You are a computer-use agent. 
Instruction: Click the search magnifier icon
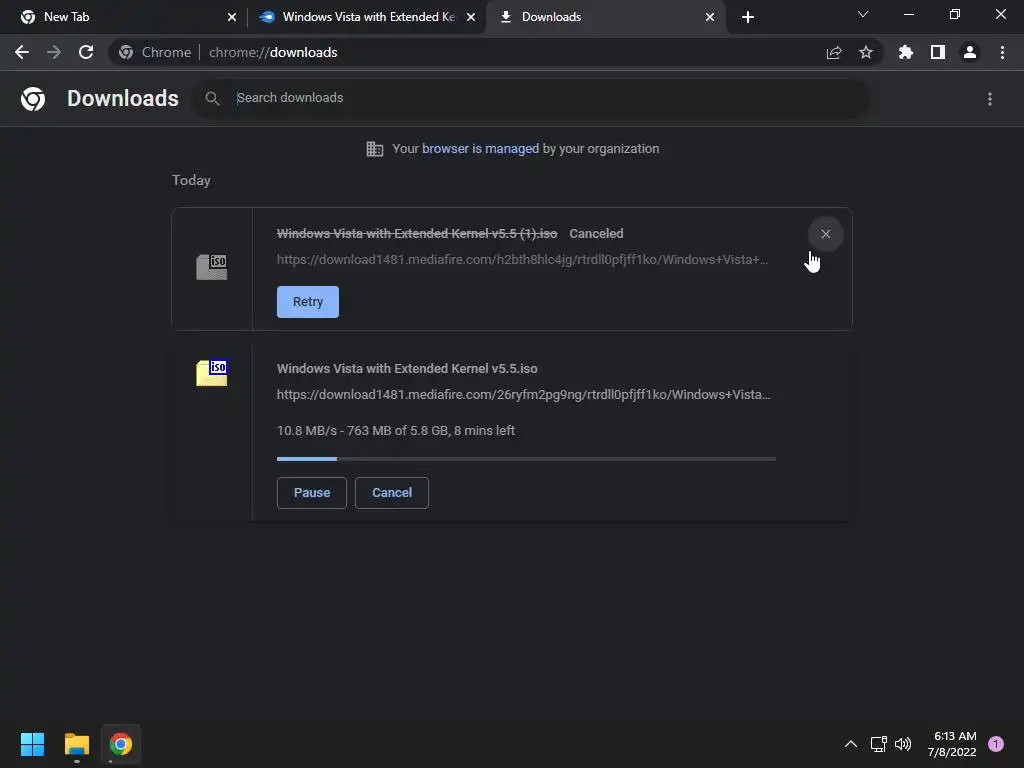212,98
